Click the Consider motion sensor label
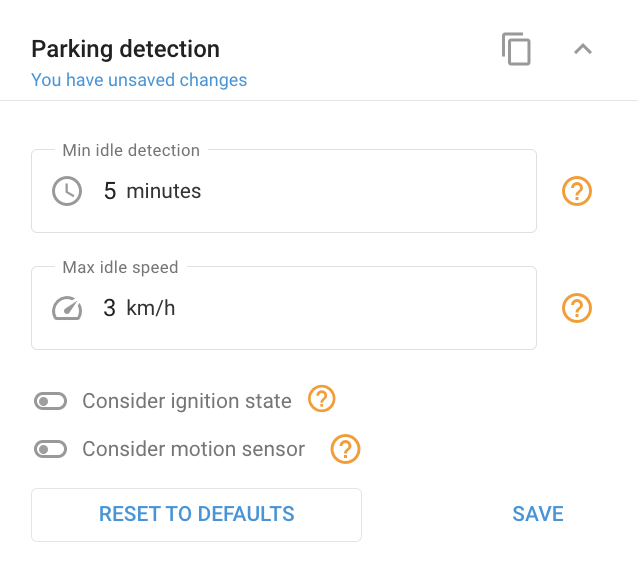This screenshot has width=638, height=572. (193, 449)
